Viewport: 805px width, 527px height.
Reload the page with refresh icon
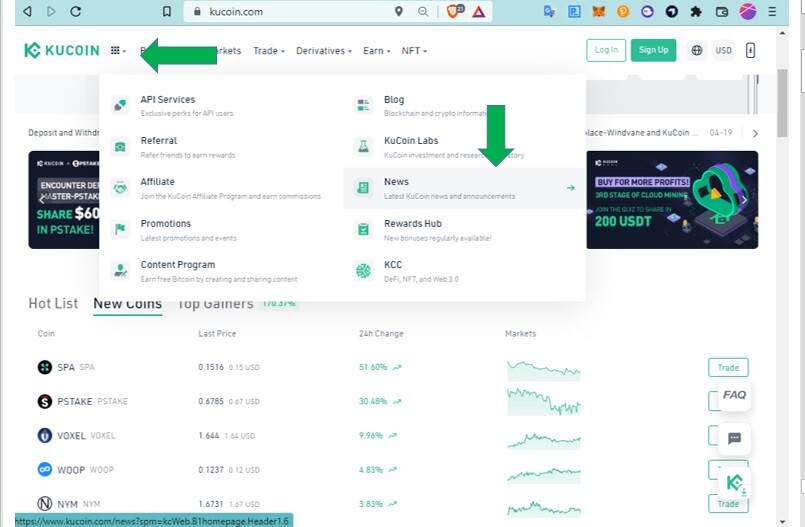(75, 11)
